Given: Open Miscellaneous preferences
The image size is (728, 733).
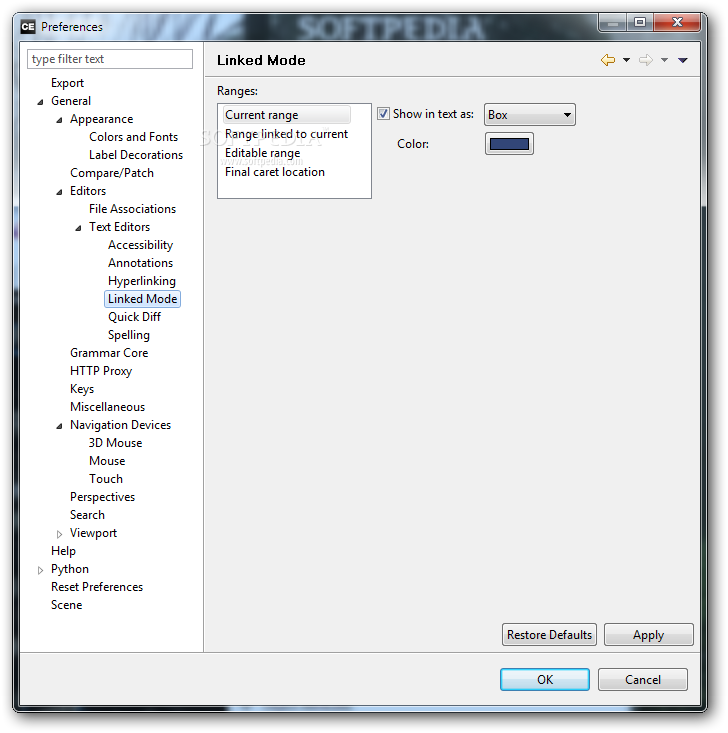Looking at the screenshot, I should click(108, 407).
